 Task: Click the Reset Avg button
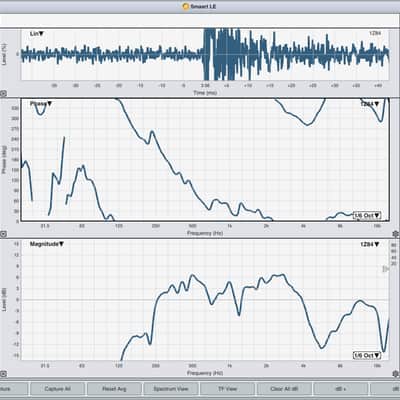[x=114, y=389]
